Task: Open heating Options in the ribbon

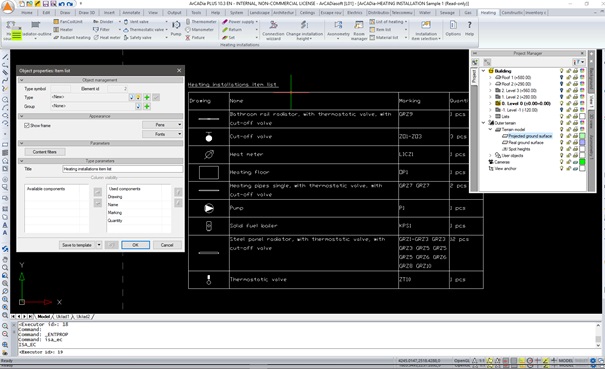Action: 453,29
